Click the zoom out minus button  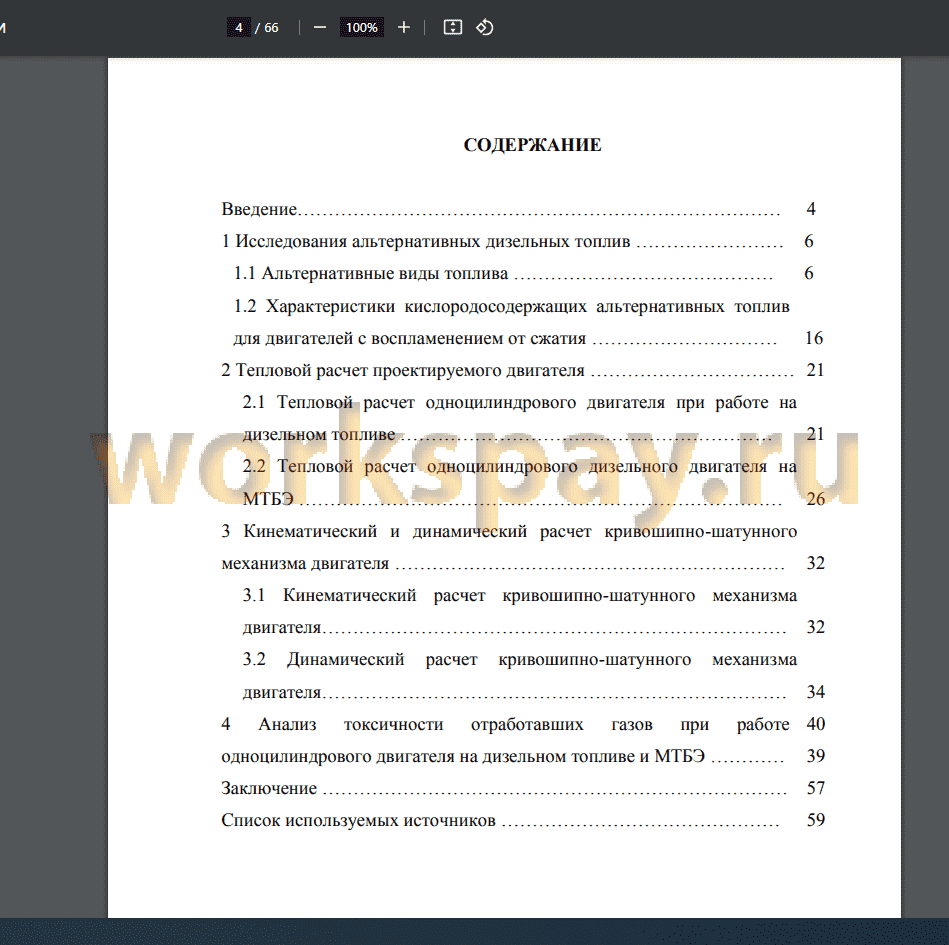tap(320, 27)
